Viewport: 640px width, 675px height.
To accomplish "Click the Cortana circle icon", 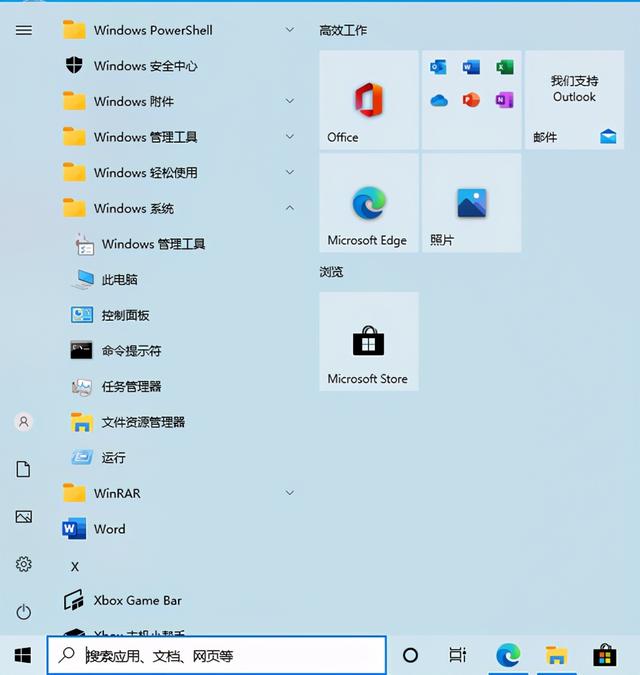I will coord(410,656).
